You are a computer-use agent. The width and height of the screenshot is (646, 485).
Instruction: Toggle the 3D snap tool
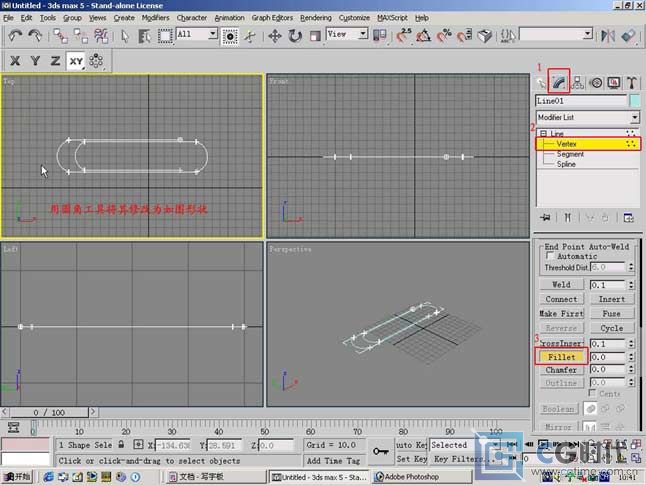pos(404,36)
